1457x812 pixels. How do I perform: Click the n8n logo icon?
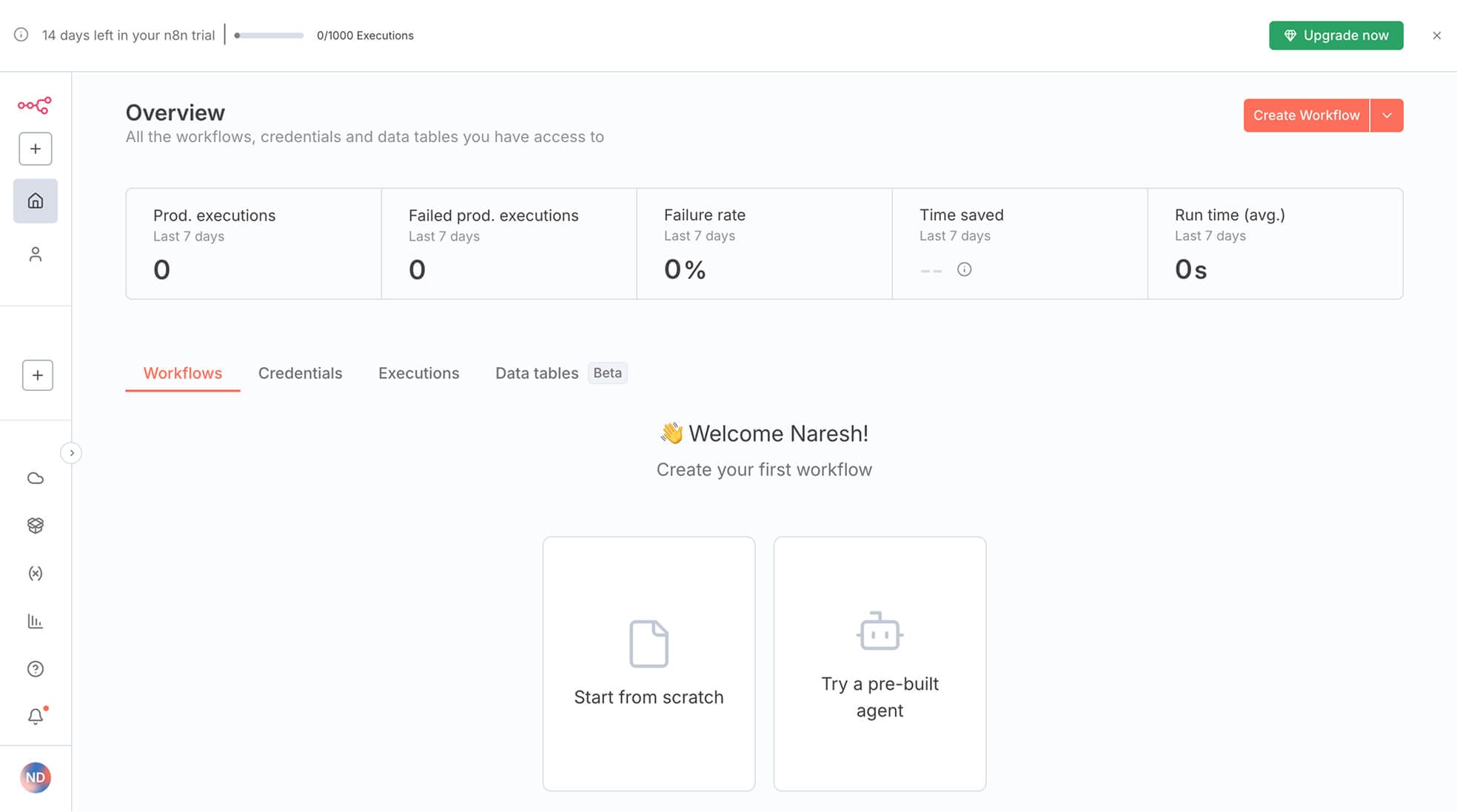point(35,105)
